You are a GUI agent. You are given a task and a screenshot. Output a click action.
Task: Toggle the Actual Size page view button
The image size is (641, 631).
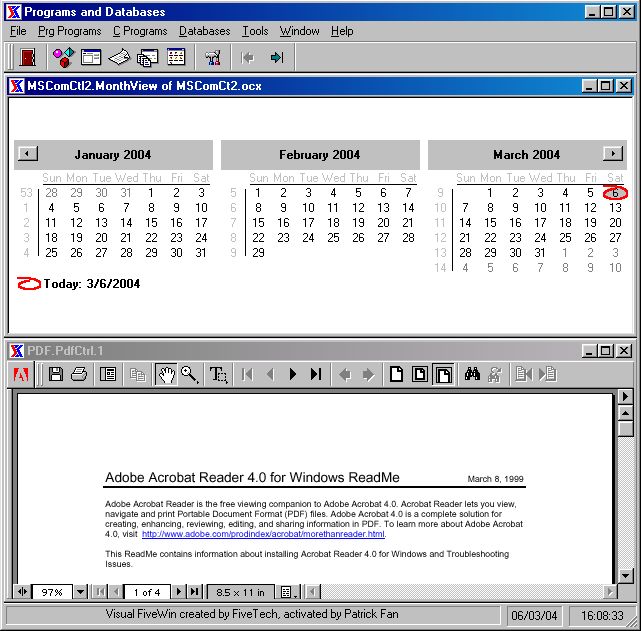[397, 374]
